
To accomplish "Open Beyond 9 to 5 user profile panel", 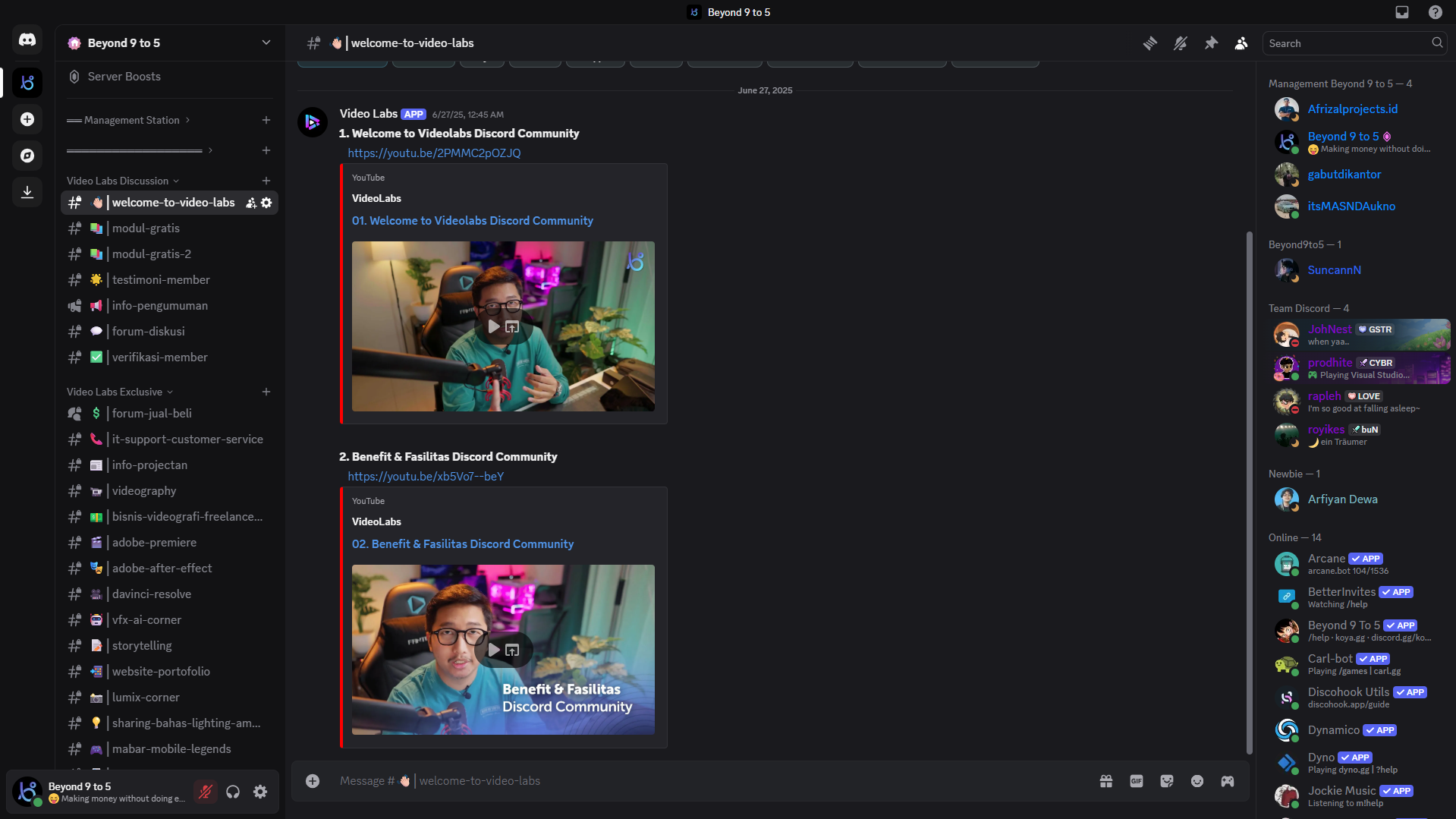I will tap(99, 792).
